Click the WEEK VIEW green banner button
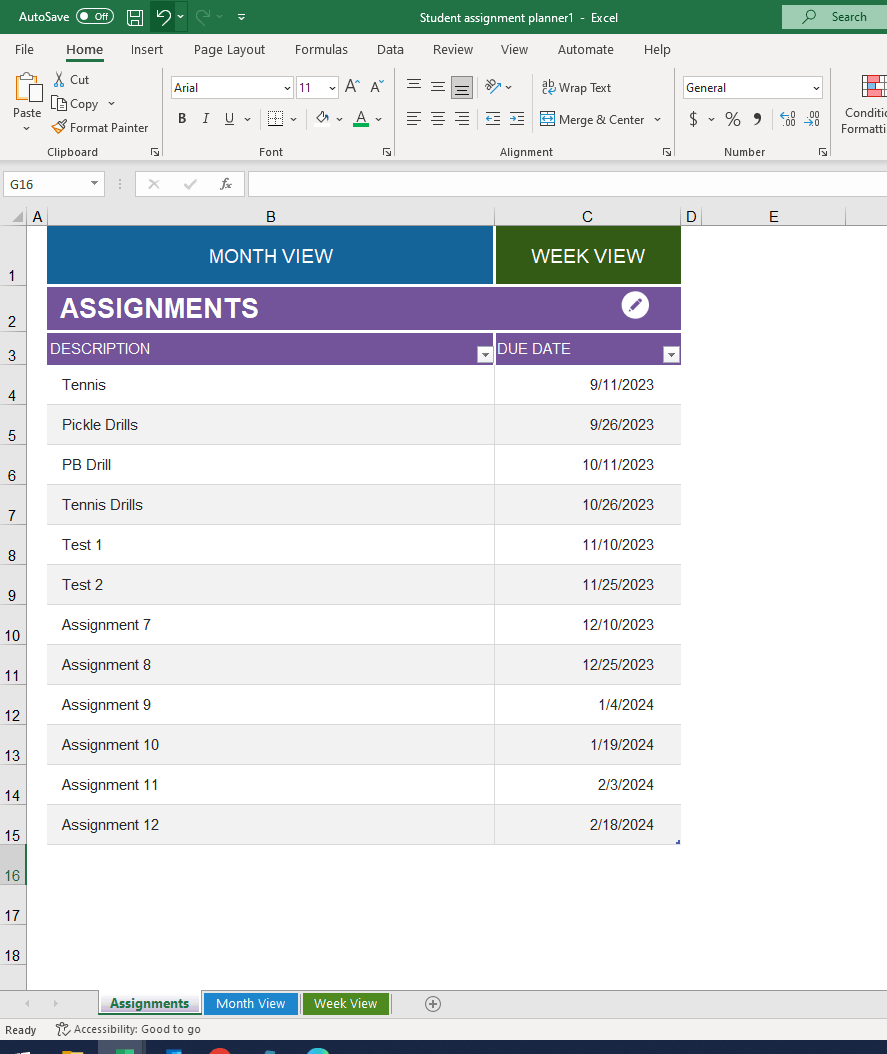Screen dimensions: 887x1054 coord(588,255)
